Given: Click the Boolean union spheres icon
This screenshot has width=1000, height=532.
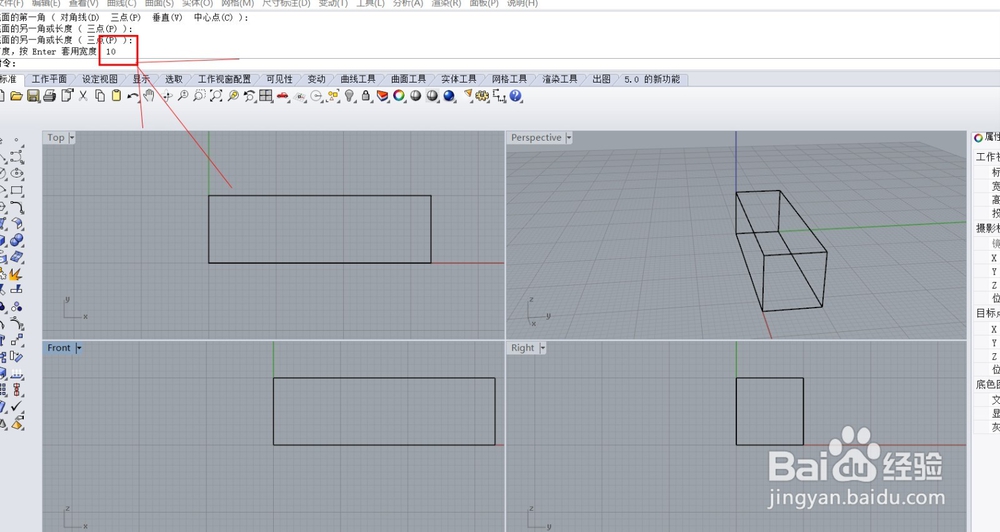Looking at the screenshot, I should pos(17,240).
